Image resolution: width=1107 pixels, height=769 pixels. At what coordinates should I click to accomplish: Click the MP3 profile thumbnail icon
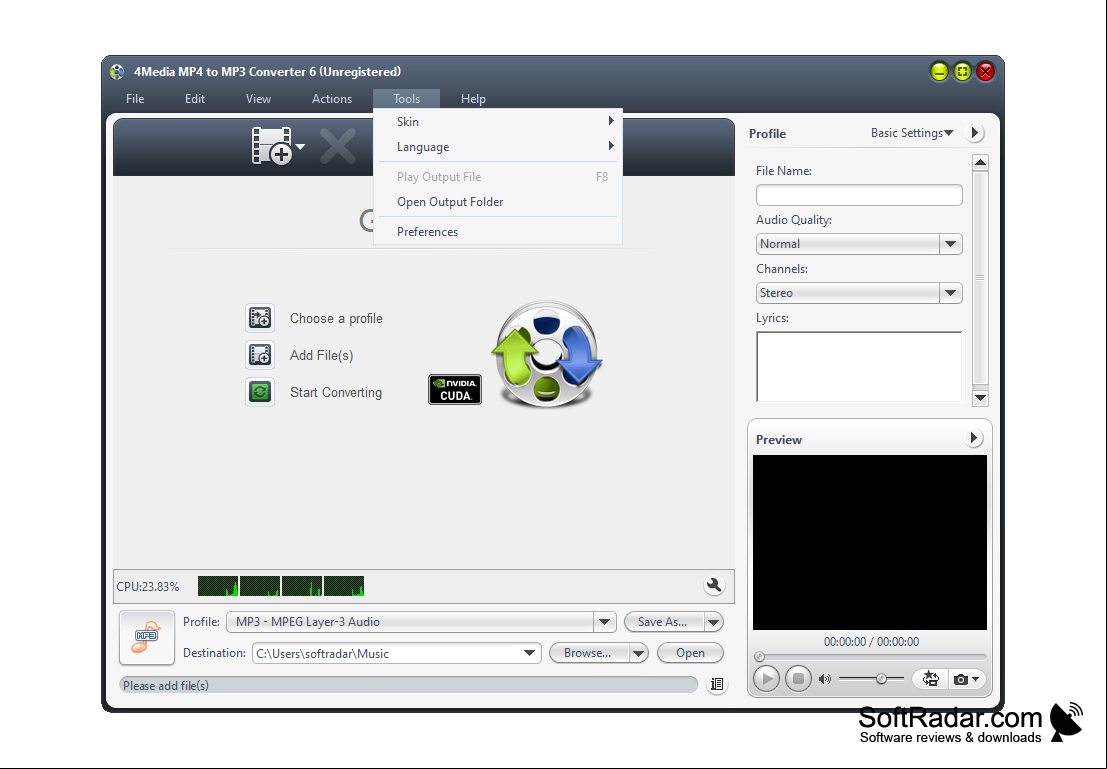[x=147, y=637]
